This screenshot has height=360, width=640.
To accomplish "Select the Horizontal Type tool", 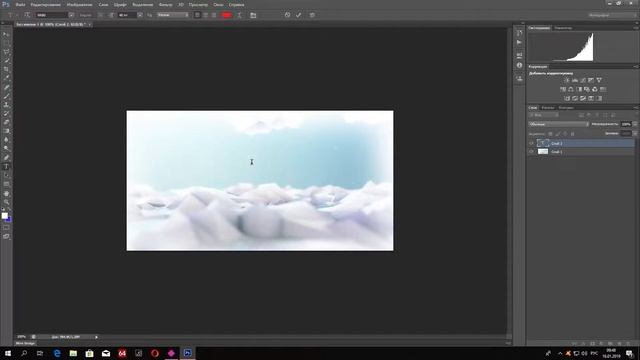I will pyautogui.click(x=6, y=167).
